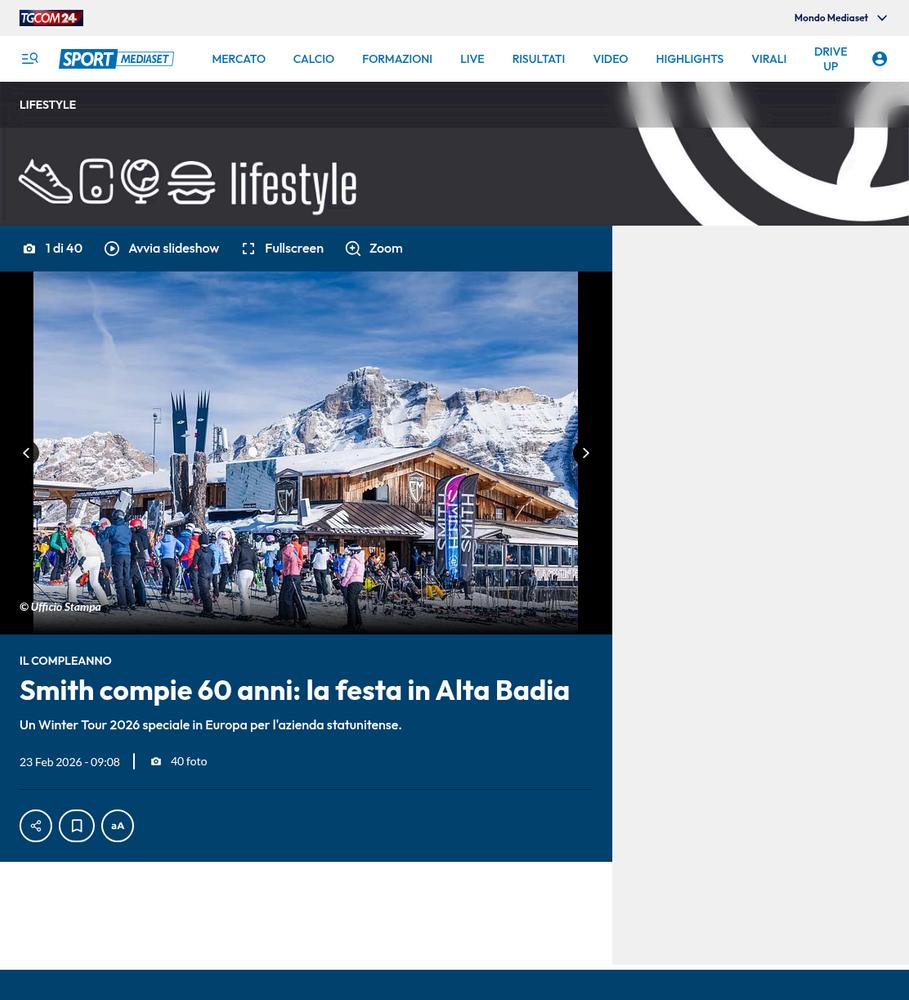This screenshot has height=1000, width=909.
Task: Activate the Zoom gallery control
Action: click(374, 249)
